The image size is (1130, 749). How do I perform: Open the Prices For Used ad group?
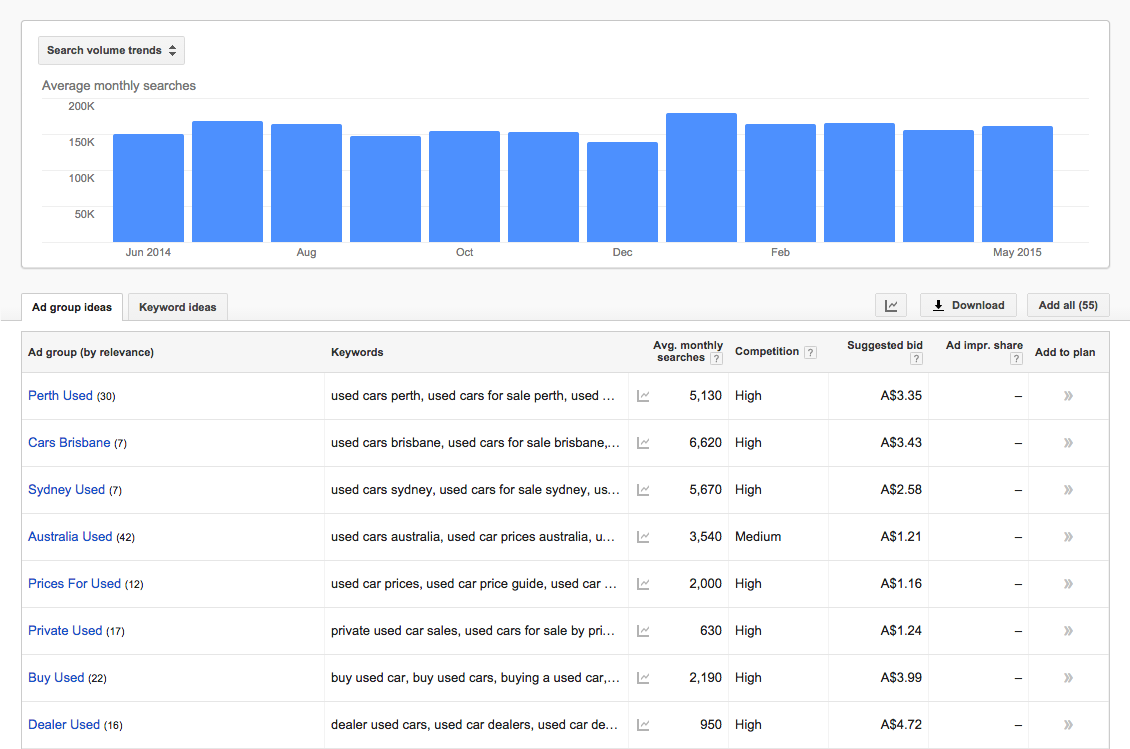[x=74, y=584]
